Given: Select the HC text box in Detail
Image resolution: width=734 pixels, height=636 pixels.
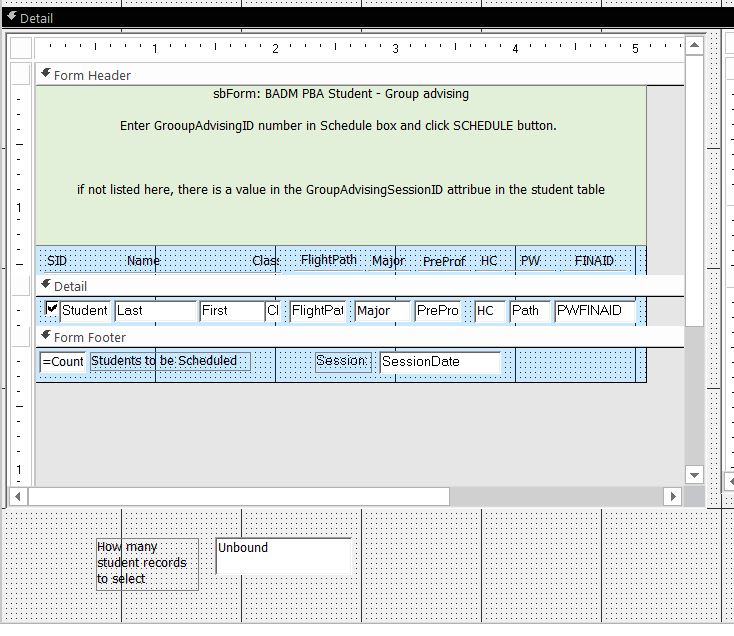Looking at the screenshot, I should (490, 311).
